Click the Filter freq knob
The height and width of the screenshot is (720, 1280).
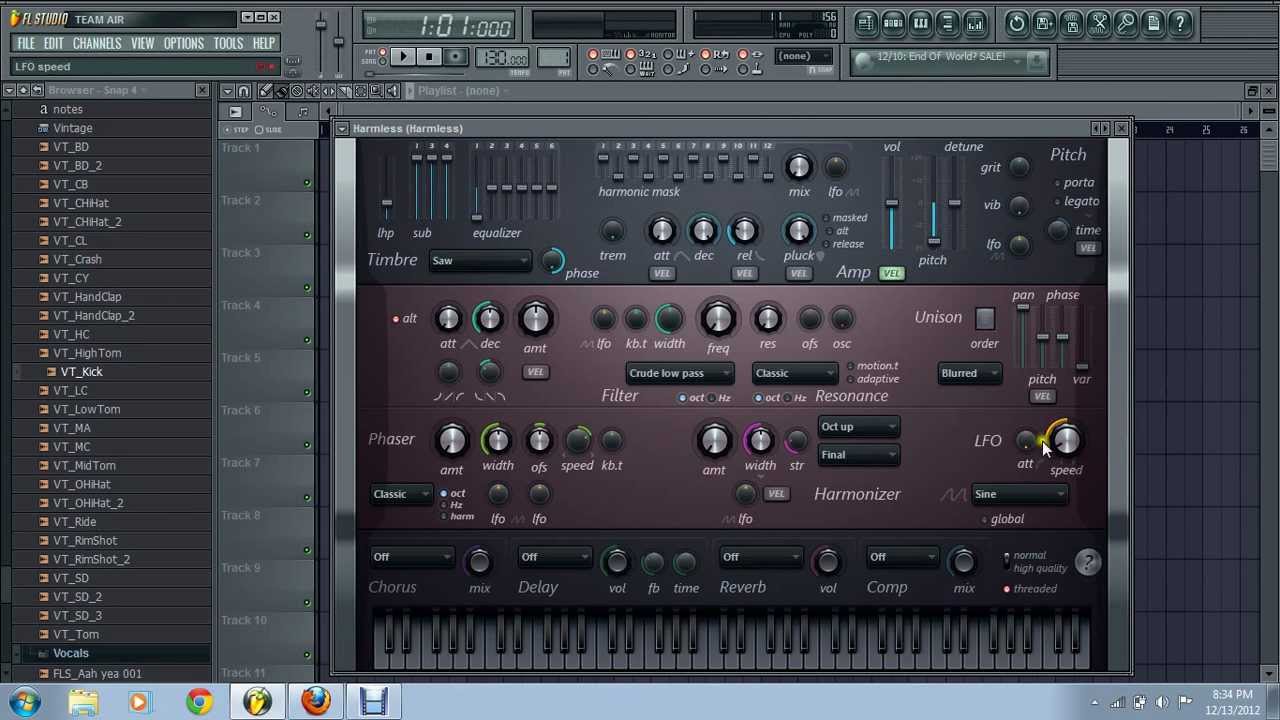[x=718, y=320]
